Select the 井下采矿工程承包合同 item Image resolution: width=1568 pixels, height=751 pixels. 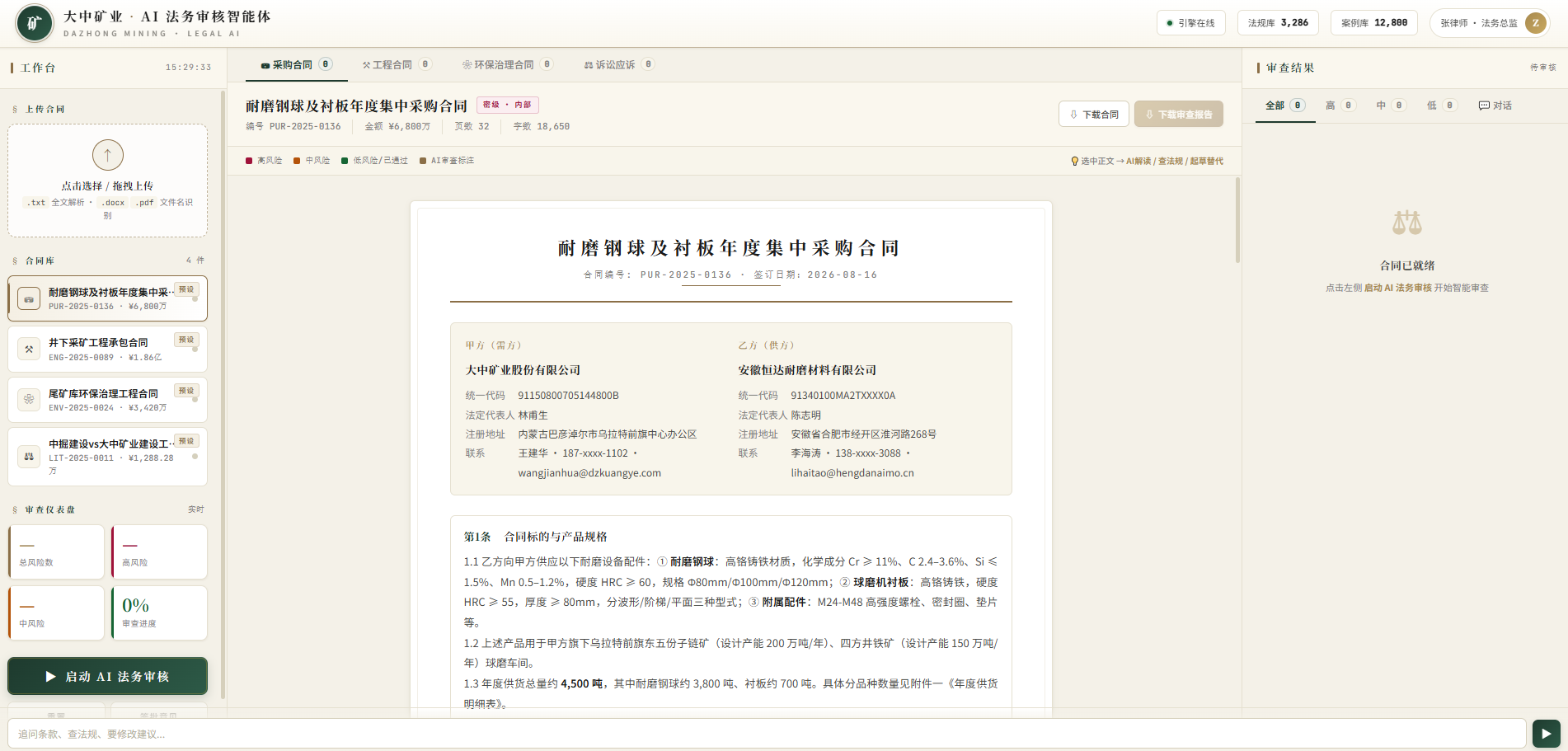click(x=108, y=350)
